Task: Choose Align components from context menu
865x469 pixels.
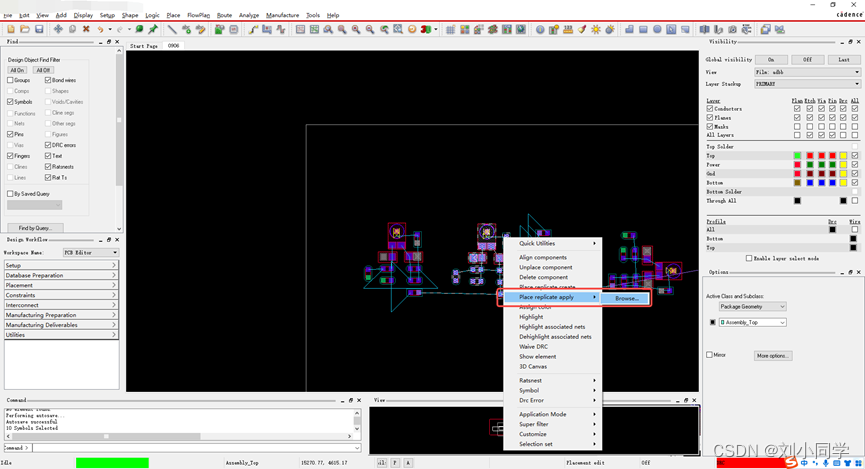Action: point(543,257)
